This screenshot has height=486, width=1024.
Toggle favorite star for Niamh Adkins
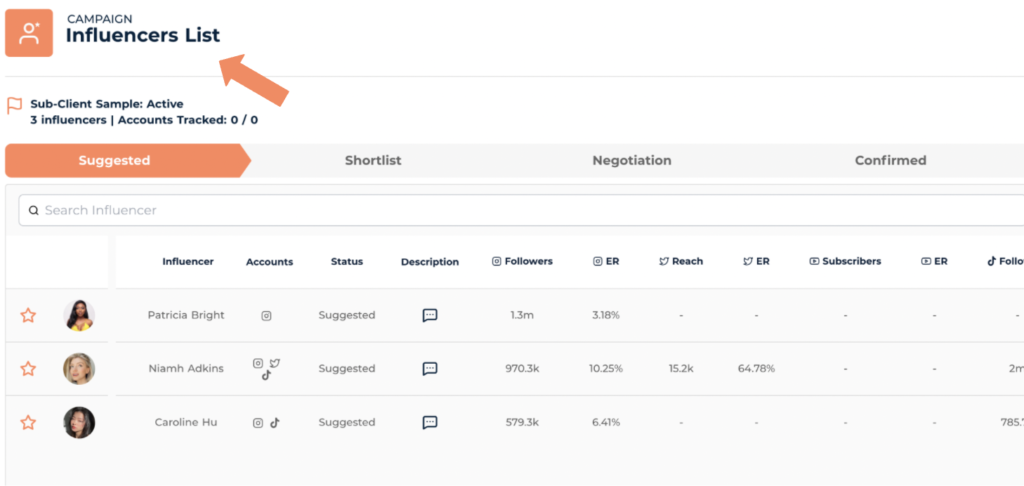coord(28,369)
